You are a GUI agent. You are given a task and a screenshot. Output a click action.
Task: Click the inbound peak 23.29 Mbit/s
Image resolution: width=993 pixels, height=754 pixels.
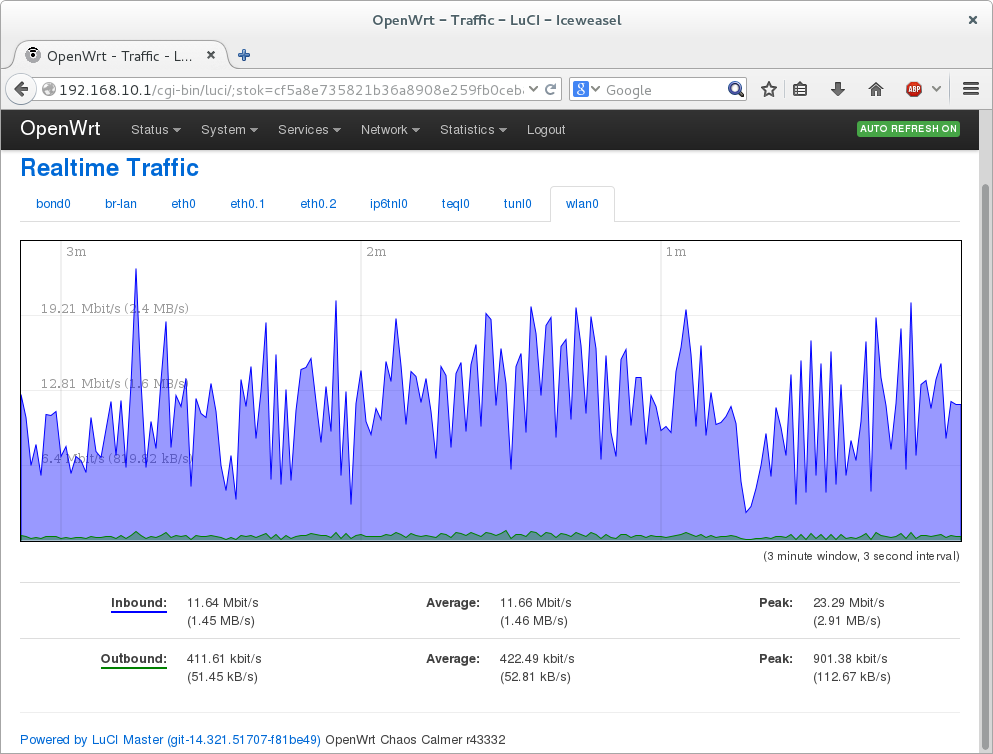849,603
